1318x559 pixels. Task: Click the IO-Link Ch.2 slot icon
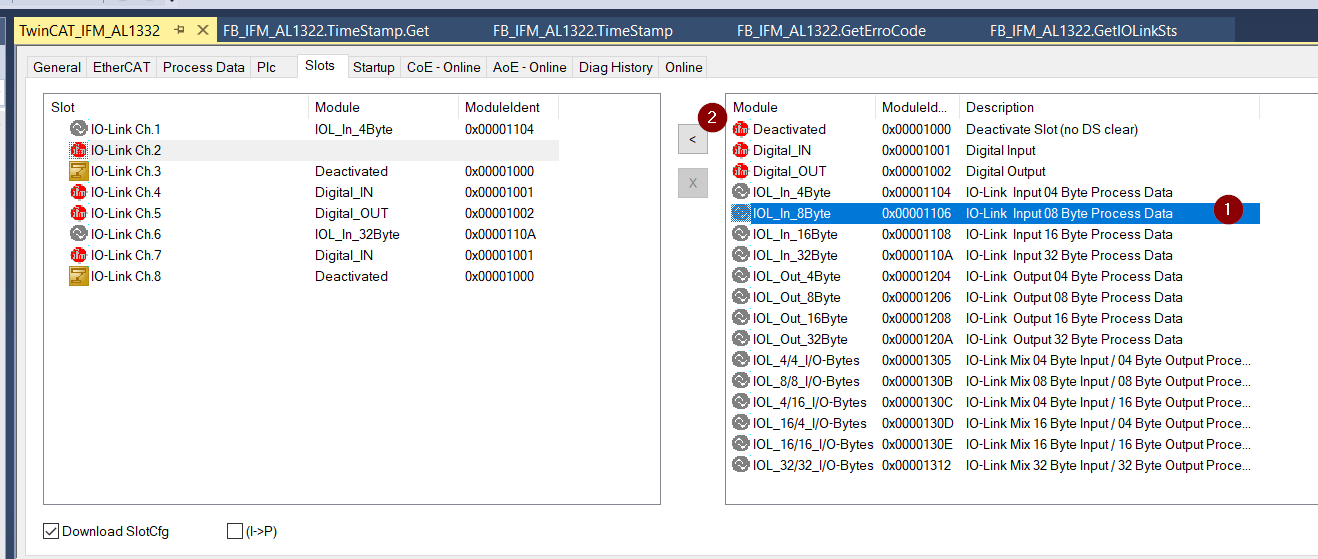pos(79,150)
